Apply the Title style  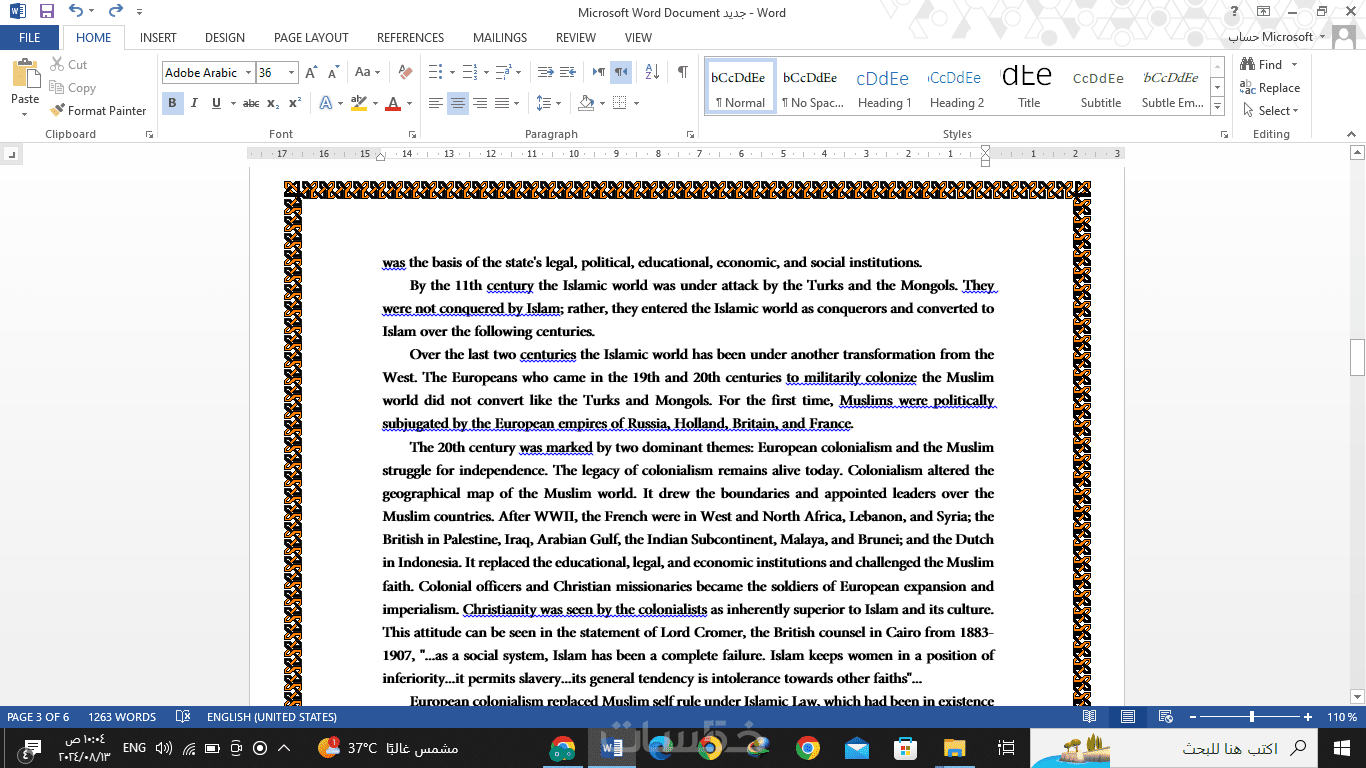coord(1028,87)
